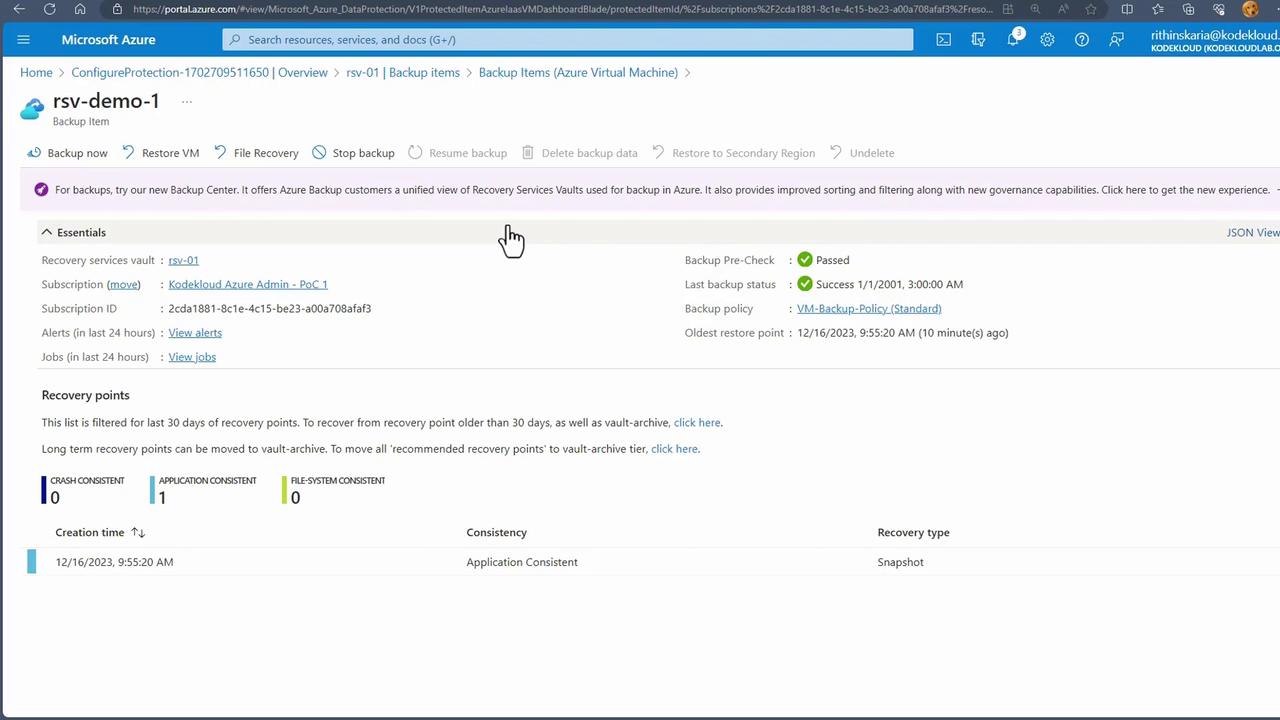Start File Recovery from the command bar
This screenshot has width=1280, height=720.
pos(256,153)
